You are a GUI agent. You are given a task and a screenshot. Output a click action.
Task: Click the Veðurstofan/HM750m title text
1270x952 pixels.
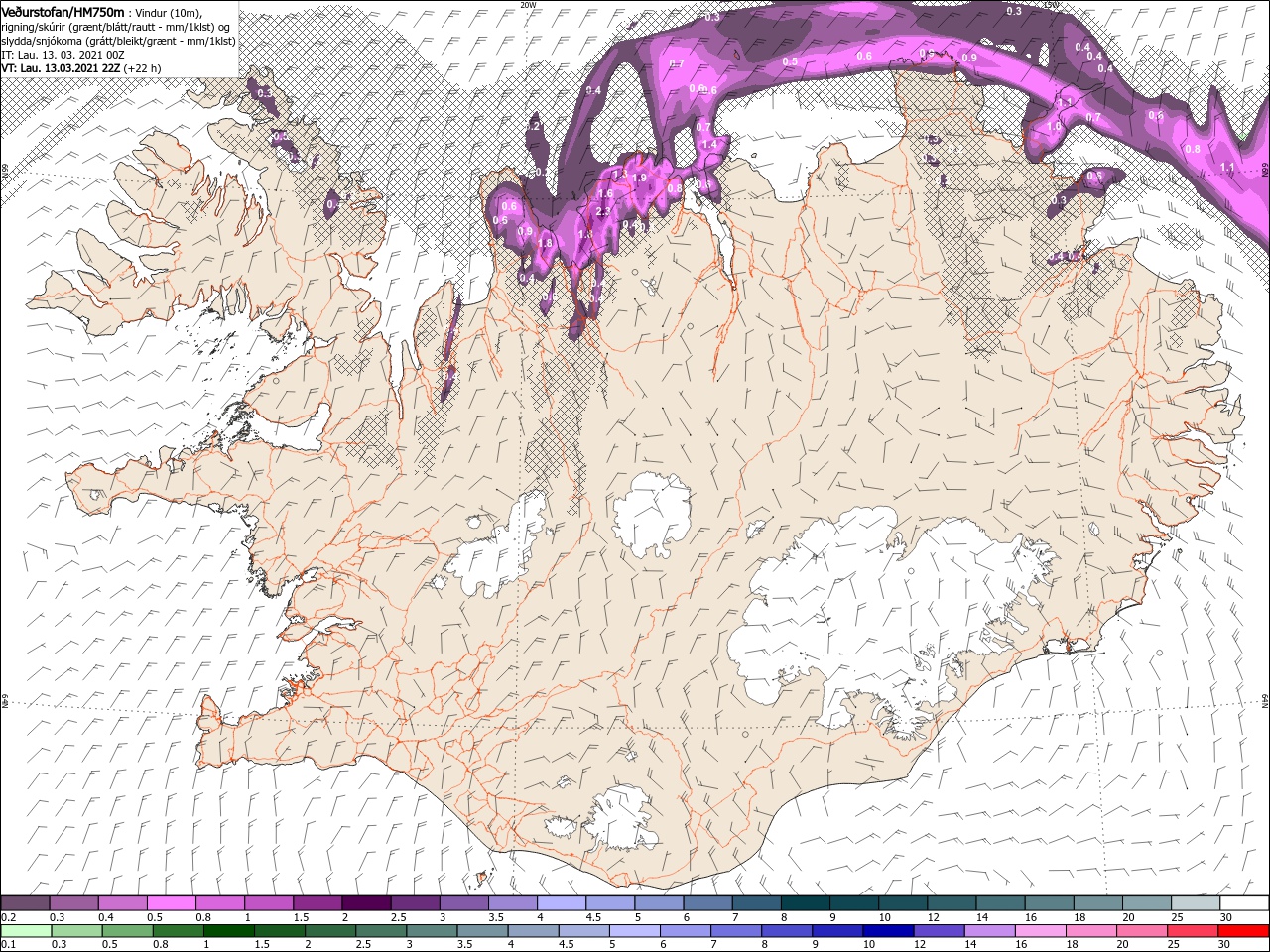63,11
